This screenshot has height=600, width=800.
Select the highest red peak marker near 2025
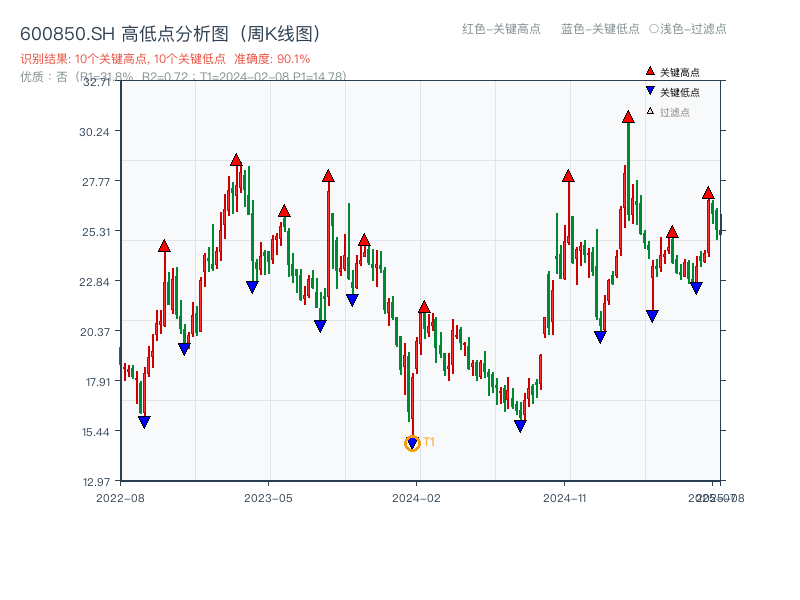tap(630, 118)
